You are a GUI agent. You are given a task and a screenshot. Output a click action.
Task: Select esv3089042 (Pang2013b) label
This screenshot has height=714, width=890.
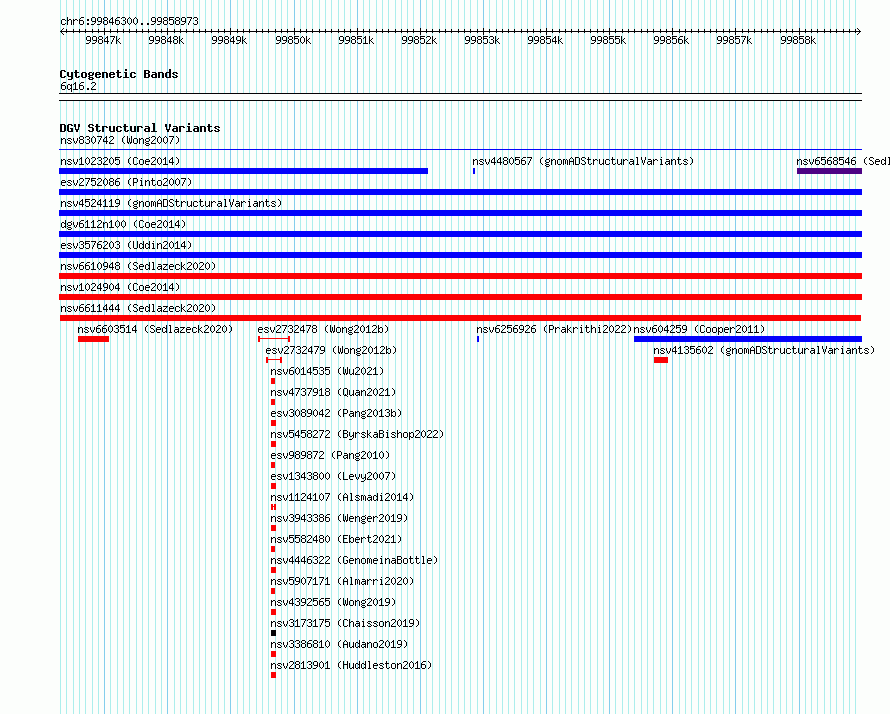click(336, 413)
